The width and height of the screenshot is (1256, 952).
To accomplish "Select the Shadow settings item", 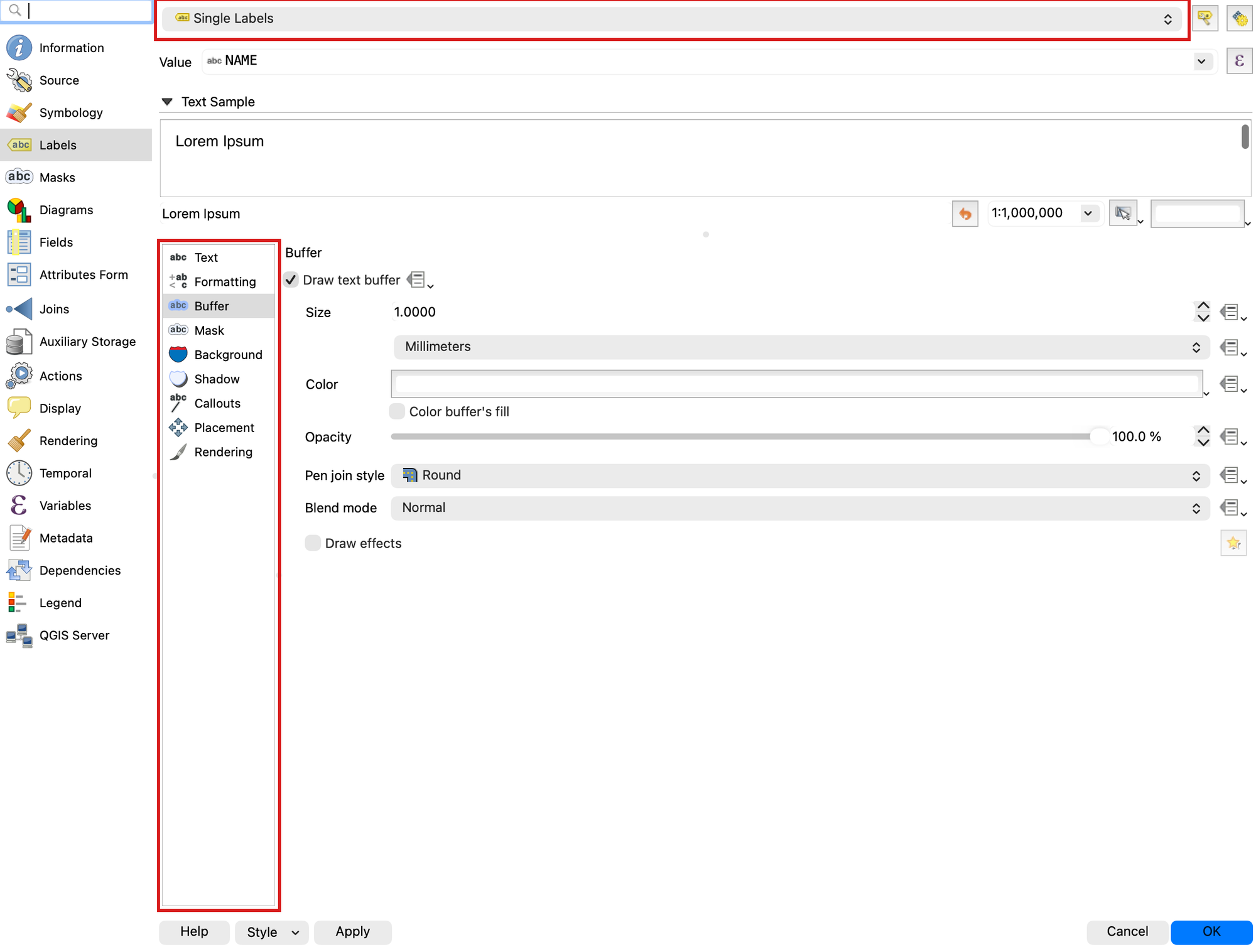I will 219,379.
